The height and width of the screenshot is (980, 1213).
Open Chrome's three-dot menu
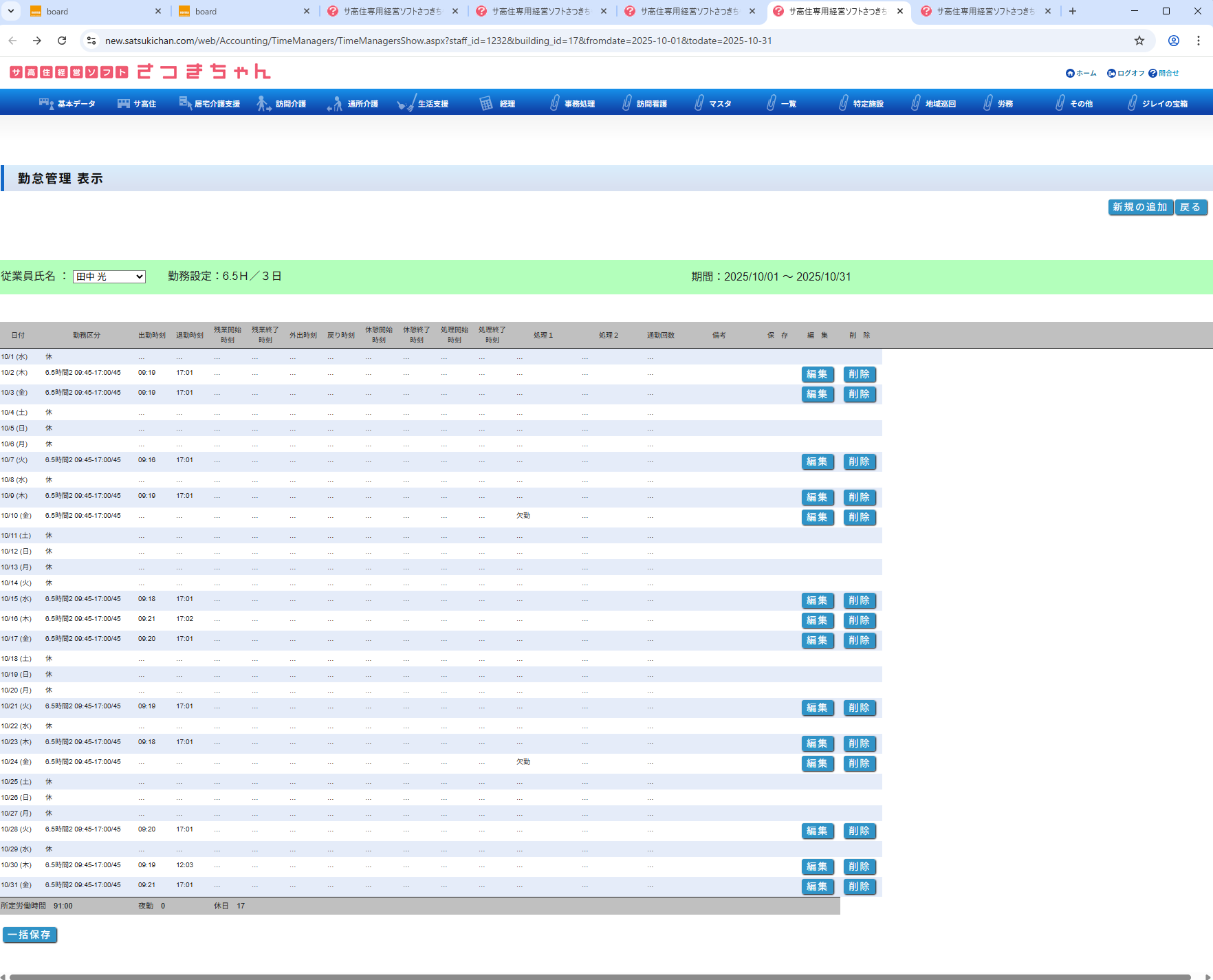tap(1199, 41)
